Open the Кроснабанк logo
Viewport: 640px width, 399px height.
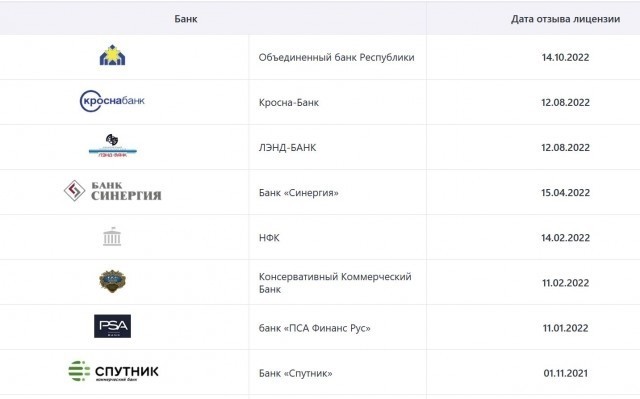click(x=112, y=101)
